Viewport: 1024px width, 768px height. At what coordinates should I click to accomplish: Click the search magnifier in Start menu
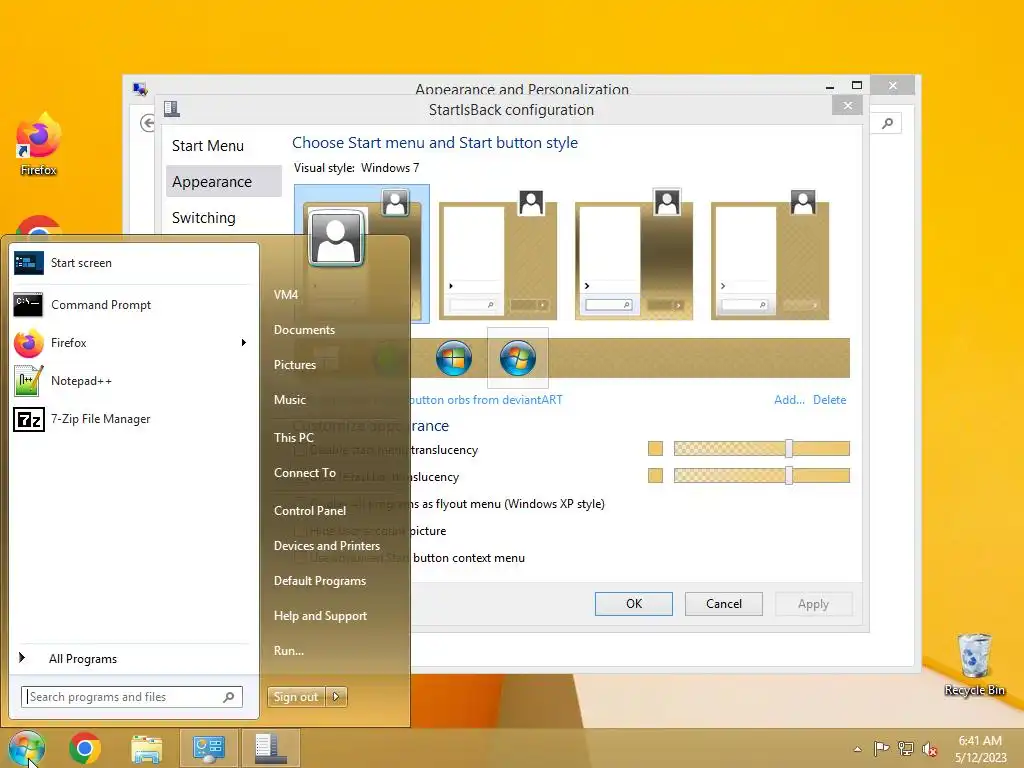(229, 697)
